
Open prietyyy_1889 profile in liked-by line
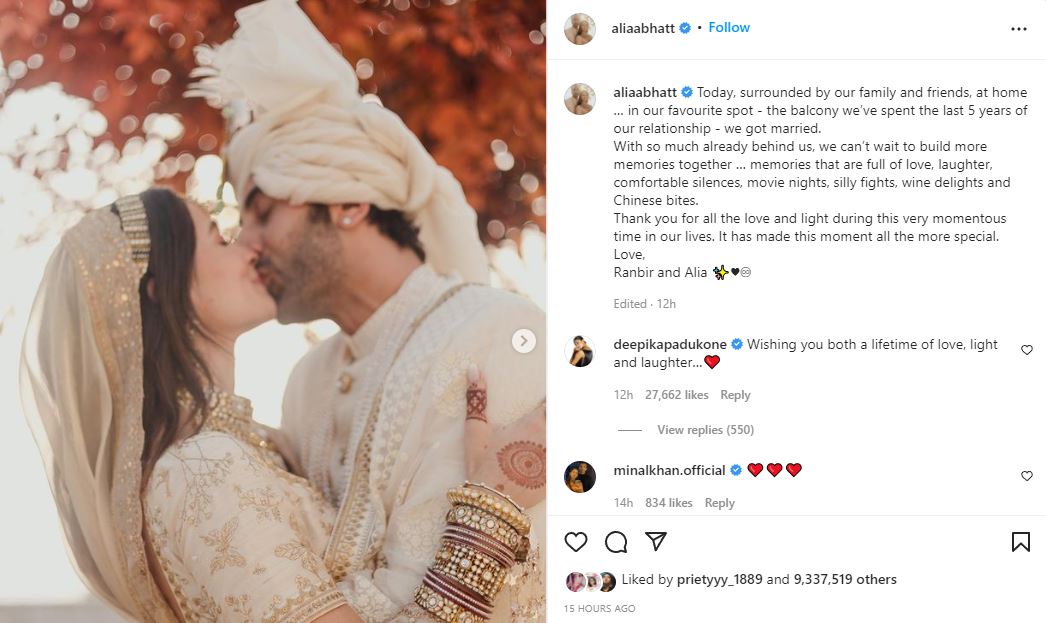coord(719,580)
